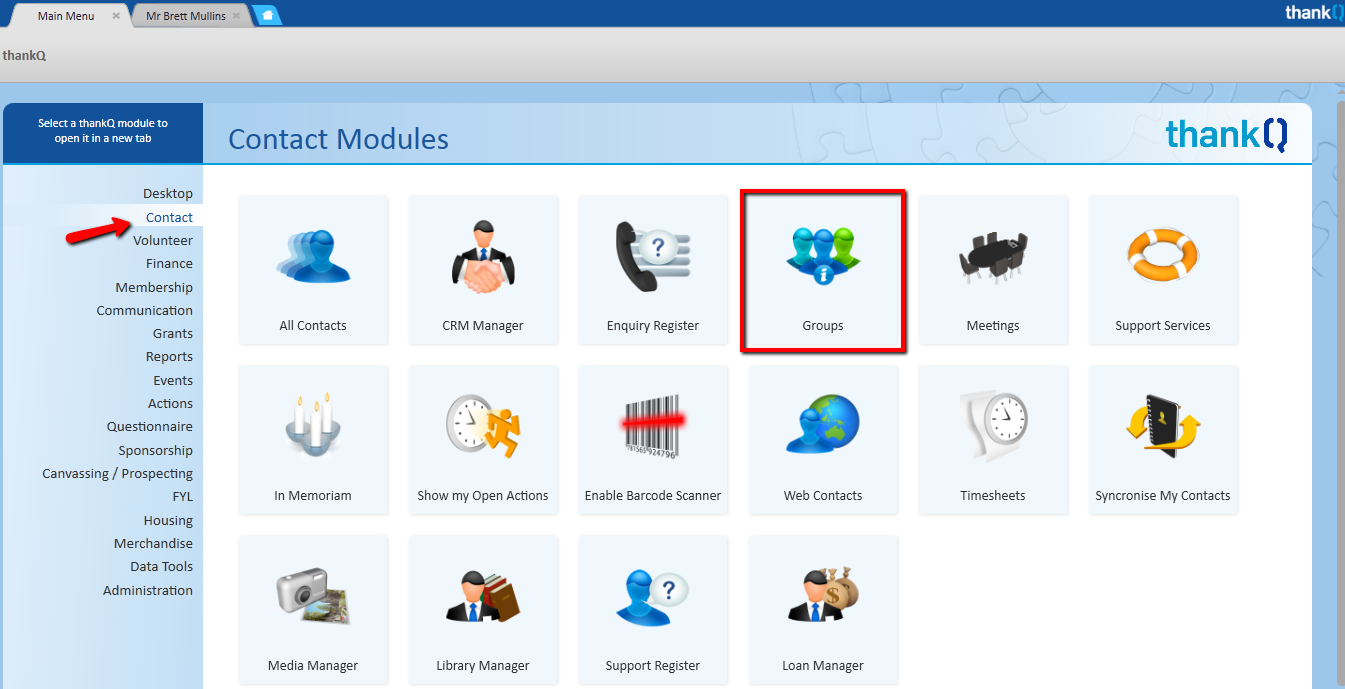Screen dimensions: 1345x689
Task: Click the home icon tab
Action: 267,16
